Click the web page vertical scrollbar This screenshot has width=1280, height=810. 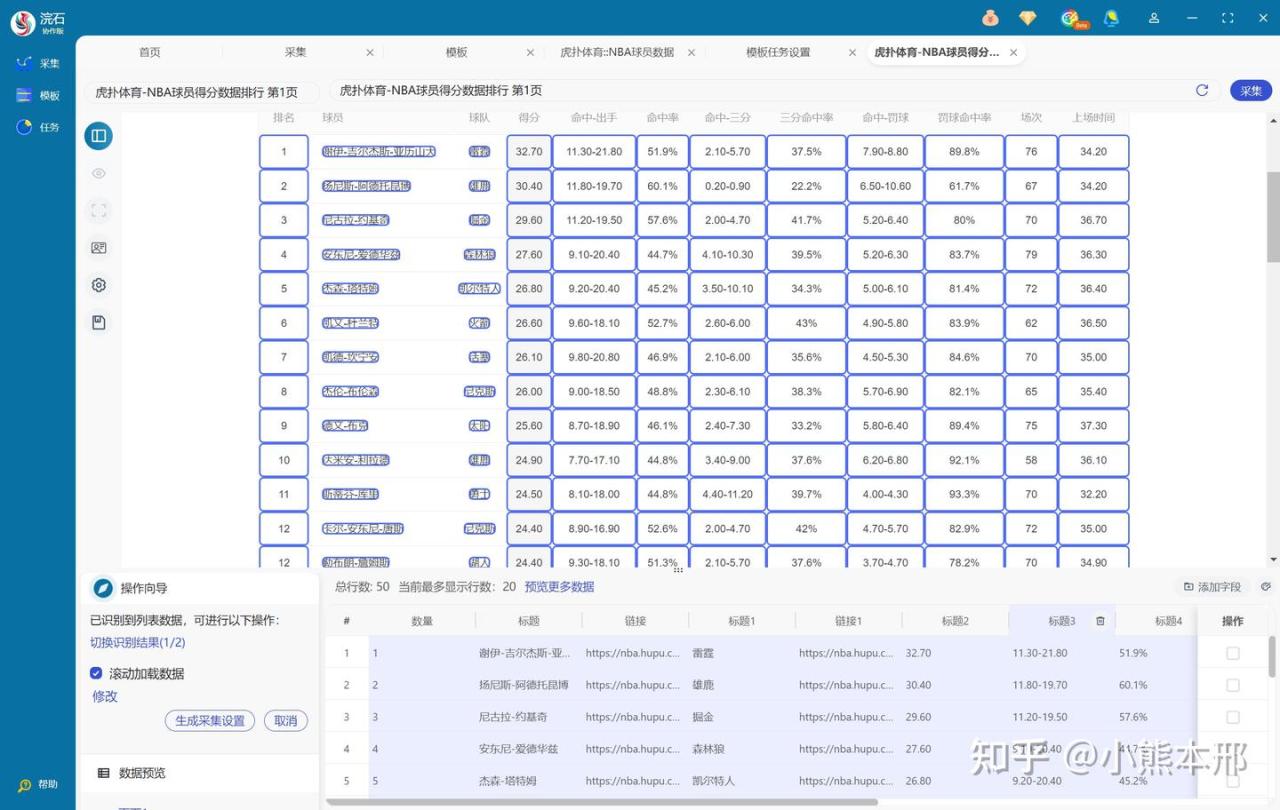(x=1273, y=215)
